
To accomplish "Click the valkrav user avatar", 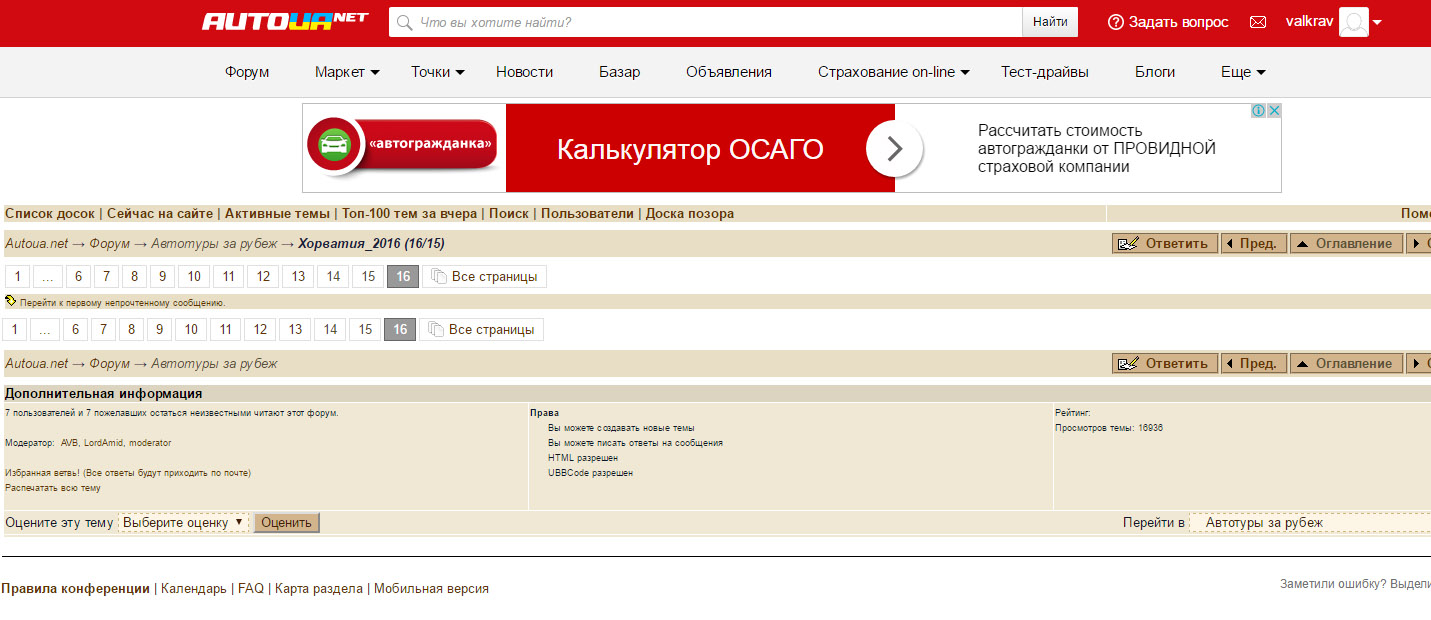I will click(1353, 22).
